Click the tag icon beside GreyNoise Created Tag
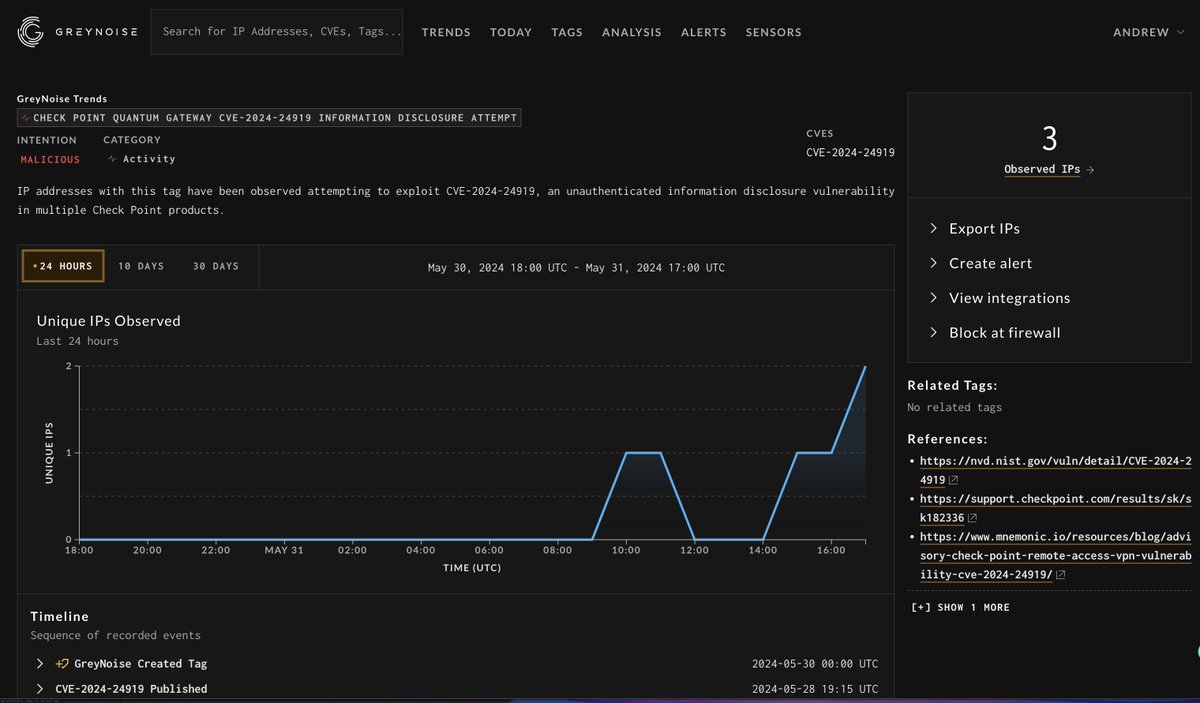Screen dimensions: 1200x703 62,663
